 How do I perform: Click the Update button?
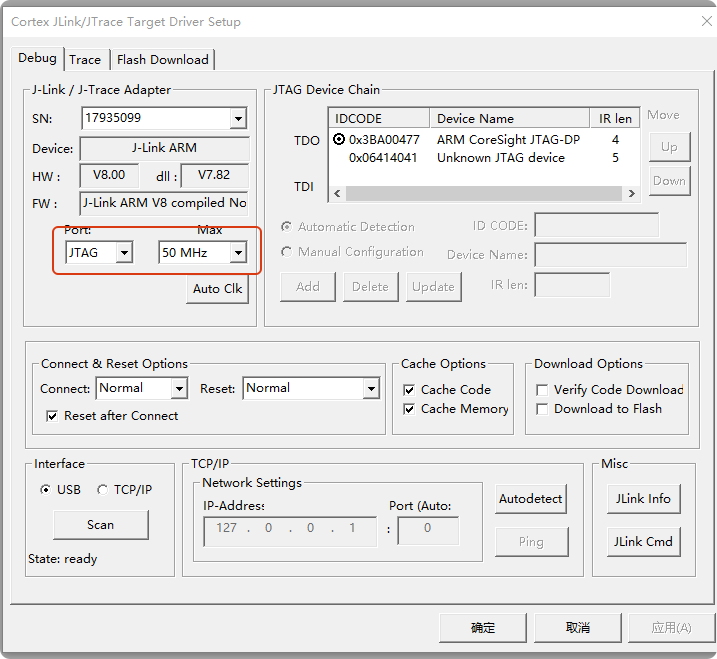433,287
